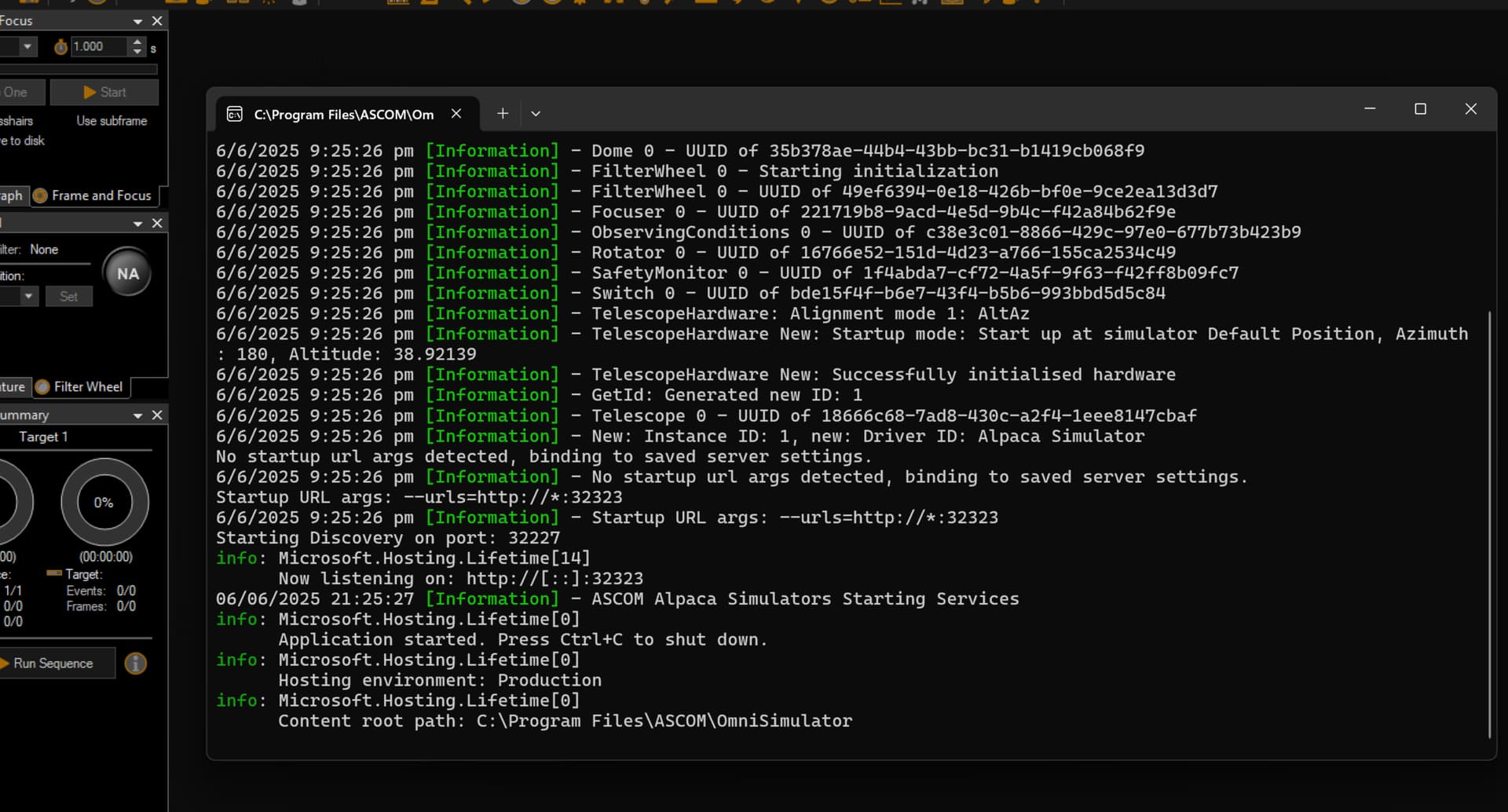This screenshot has width=1508, height=812.
Task: Toggle the Use subframe option
Action: (x=112, y=121)
